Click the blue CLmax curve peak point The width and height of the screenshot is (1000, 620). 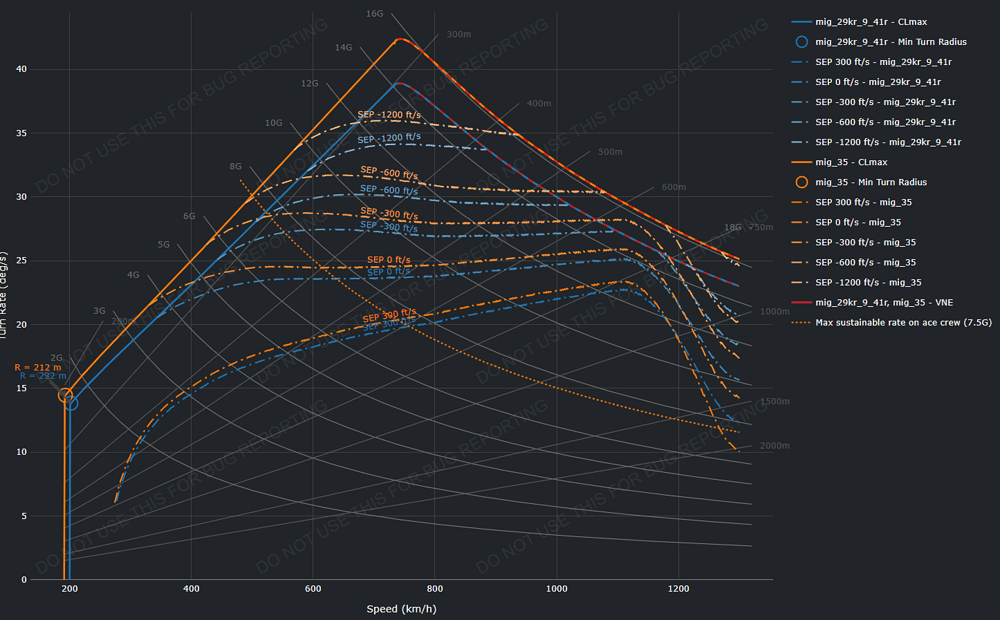click(398, 84)
